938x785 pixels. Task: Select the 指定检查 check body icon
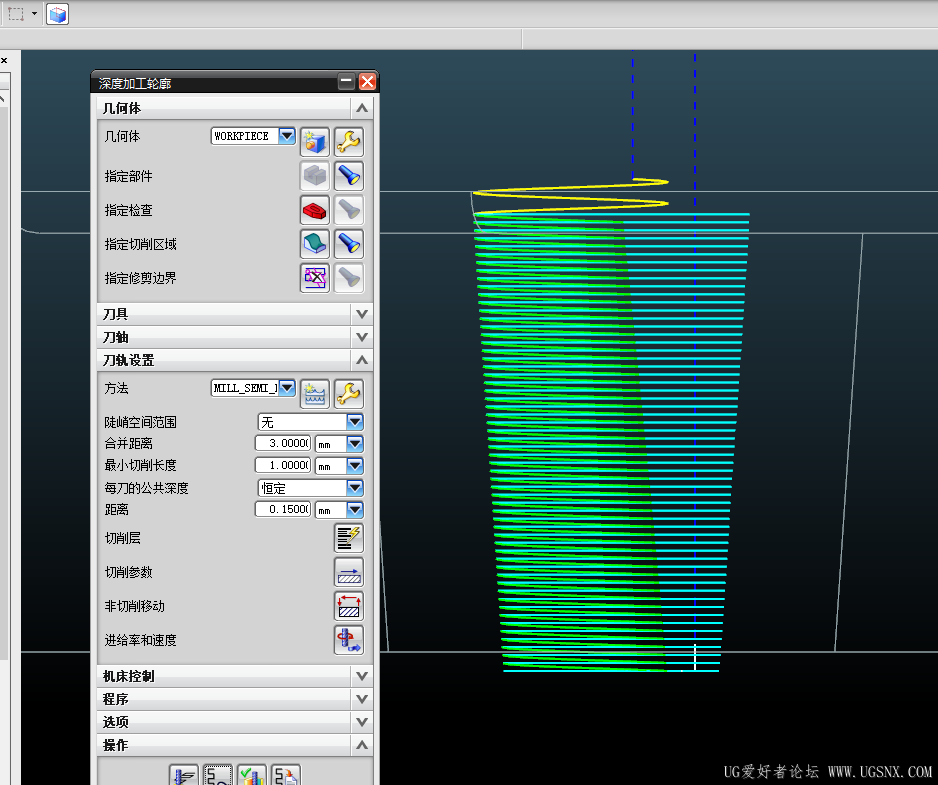click(x=315, y=210)
